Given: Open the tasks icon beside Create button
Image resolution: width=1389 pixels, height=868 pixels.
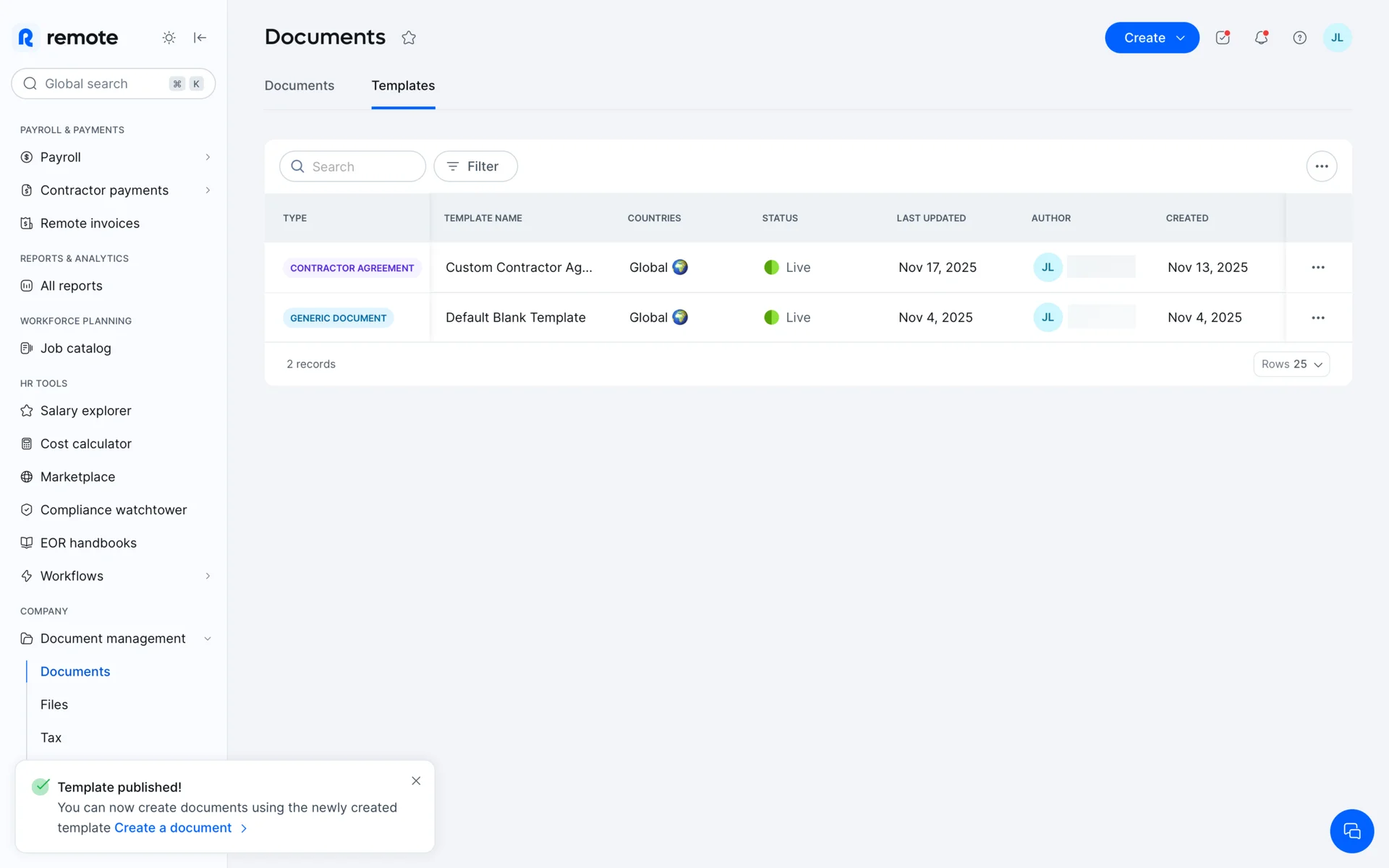Looking at the screenshot, I should tap(1223, 38).
